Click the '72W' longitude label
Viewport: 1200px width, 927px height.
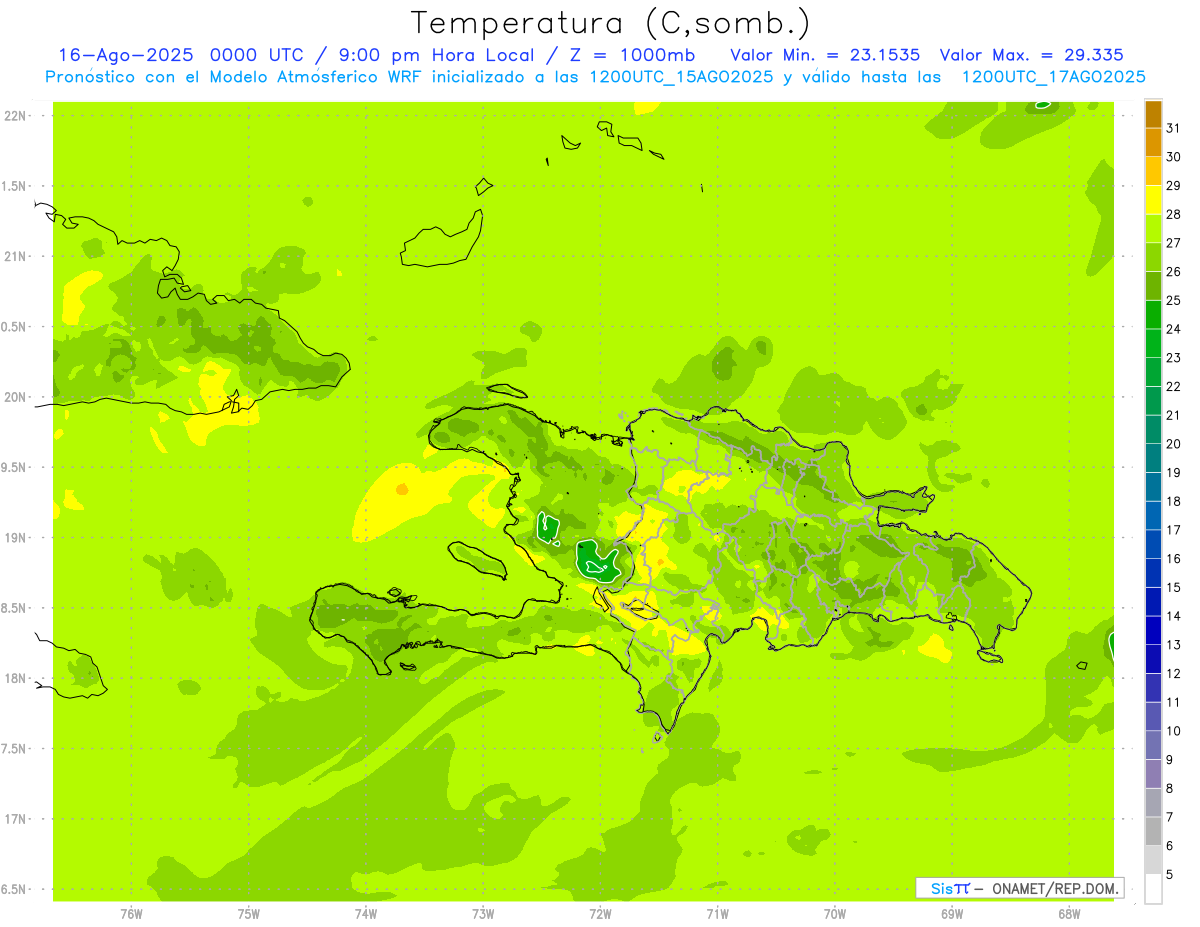(600, 914)
